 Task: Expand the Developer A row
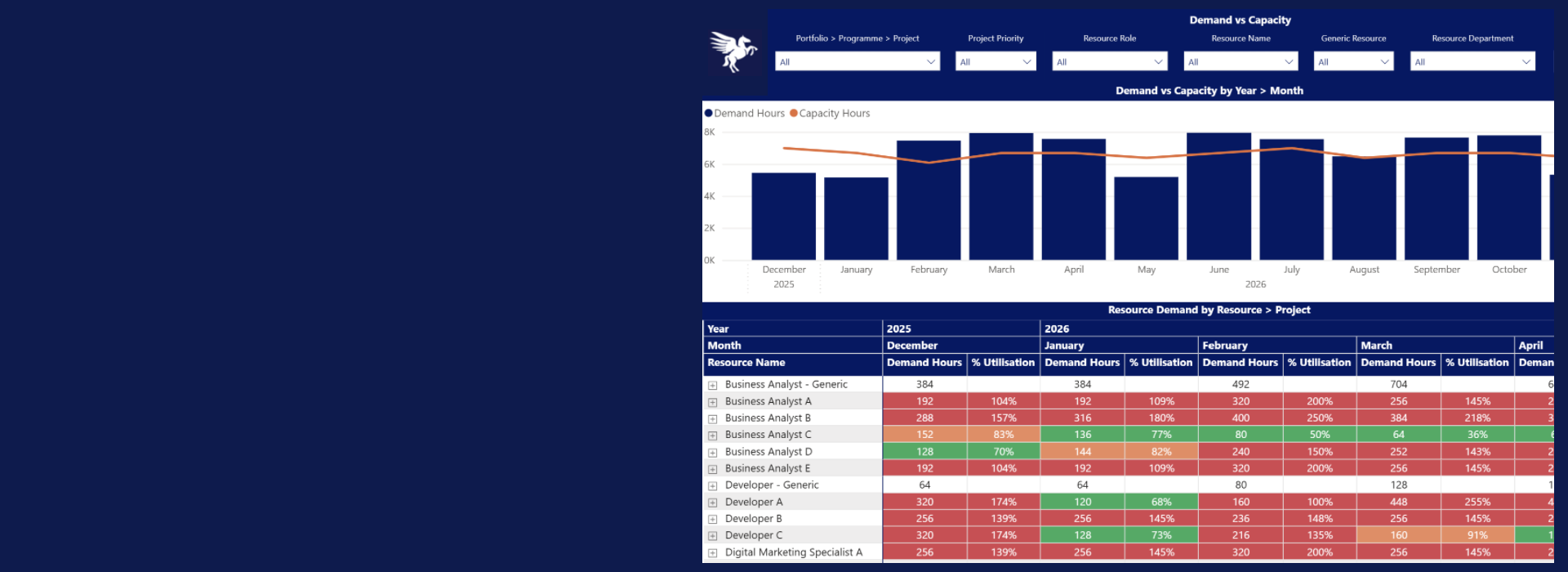pyautogui.click(x=712, y=503)
